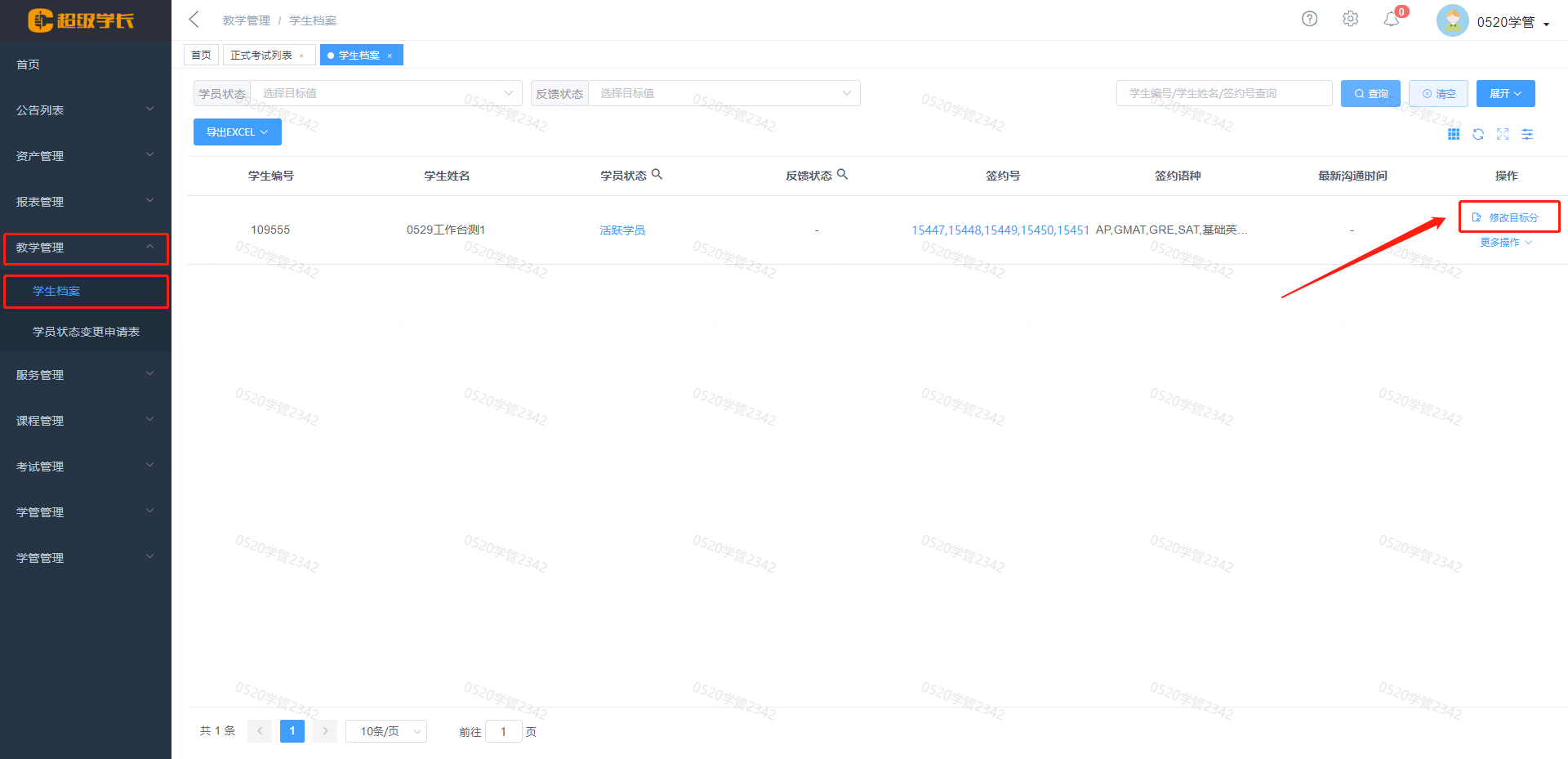1568x759 pixels.
Task: Expand the 考试管理 sidebar menu
Action: (85, 467)
